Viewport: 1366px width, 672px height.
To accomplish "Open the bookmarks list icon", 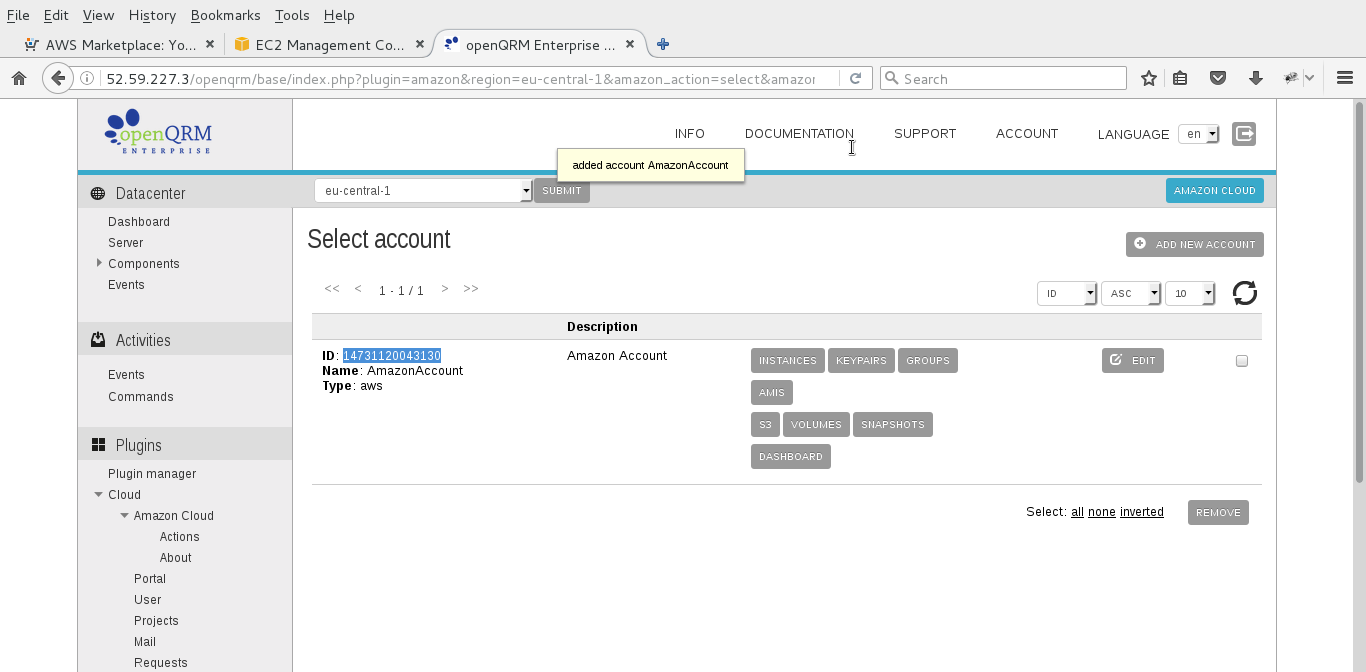I will 1180,78.
